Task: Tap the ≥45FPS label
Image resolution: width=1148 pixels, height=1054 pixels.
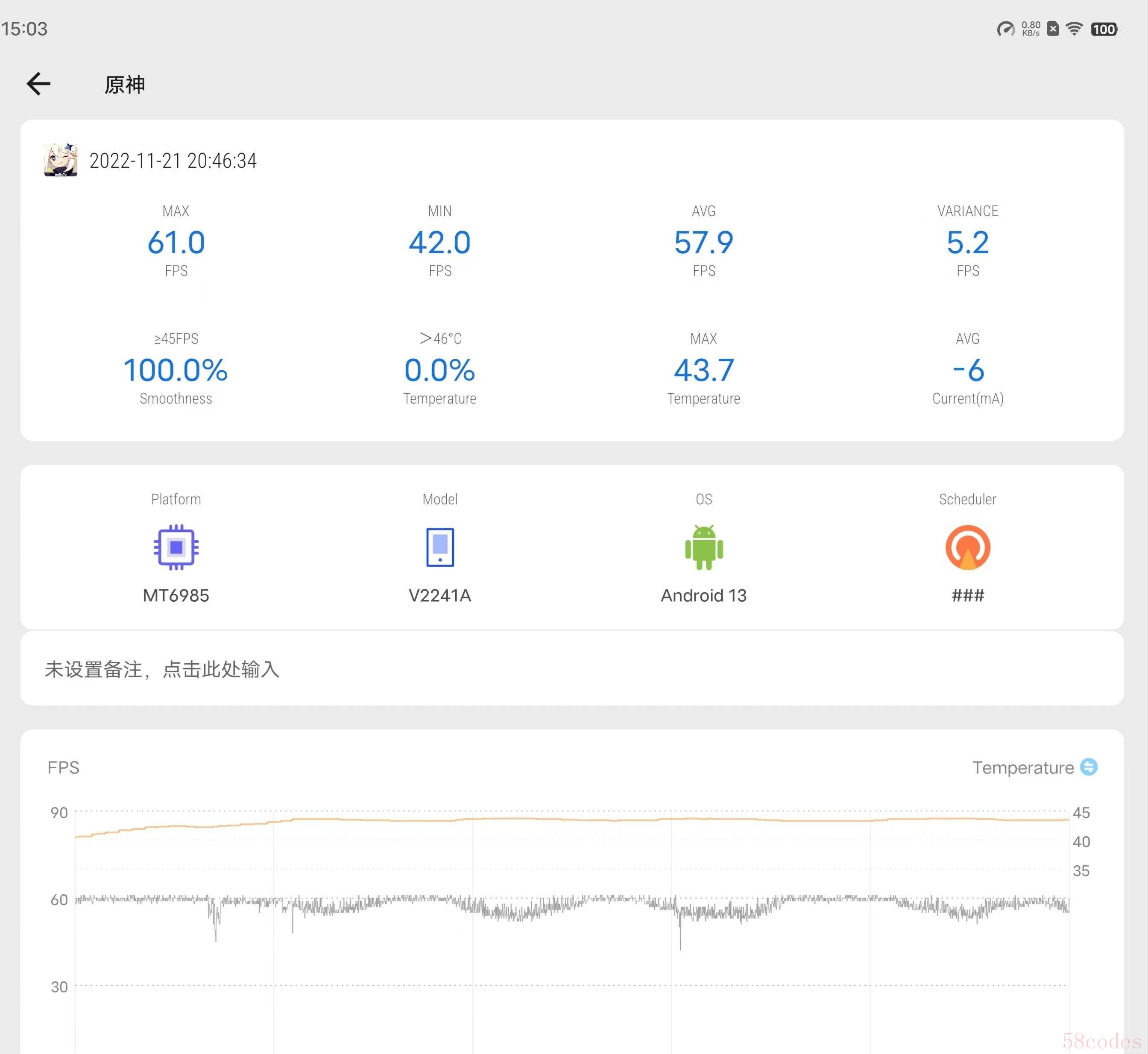Action: coord(176,339)
